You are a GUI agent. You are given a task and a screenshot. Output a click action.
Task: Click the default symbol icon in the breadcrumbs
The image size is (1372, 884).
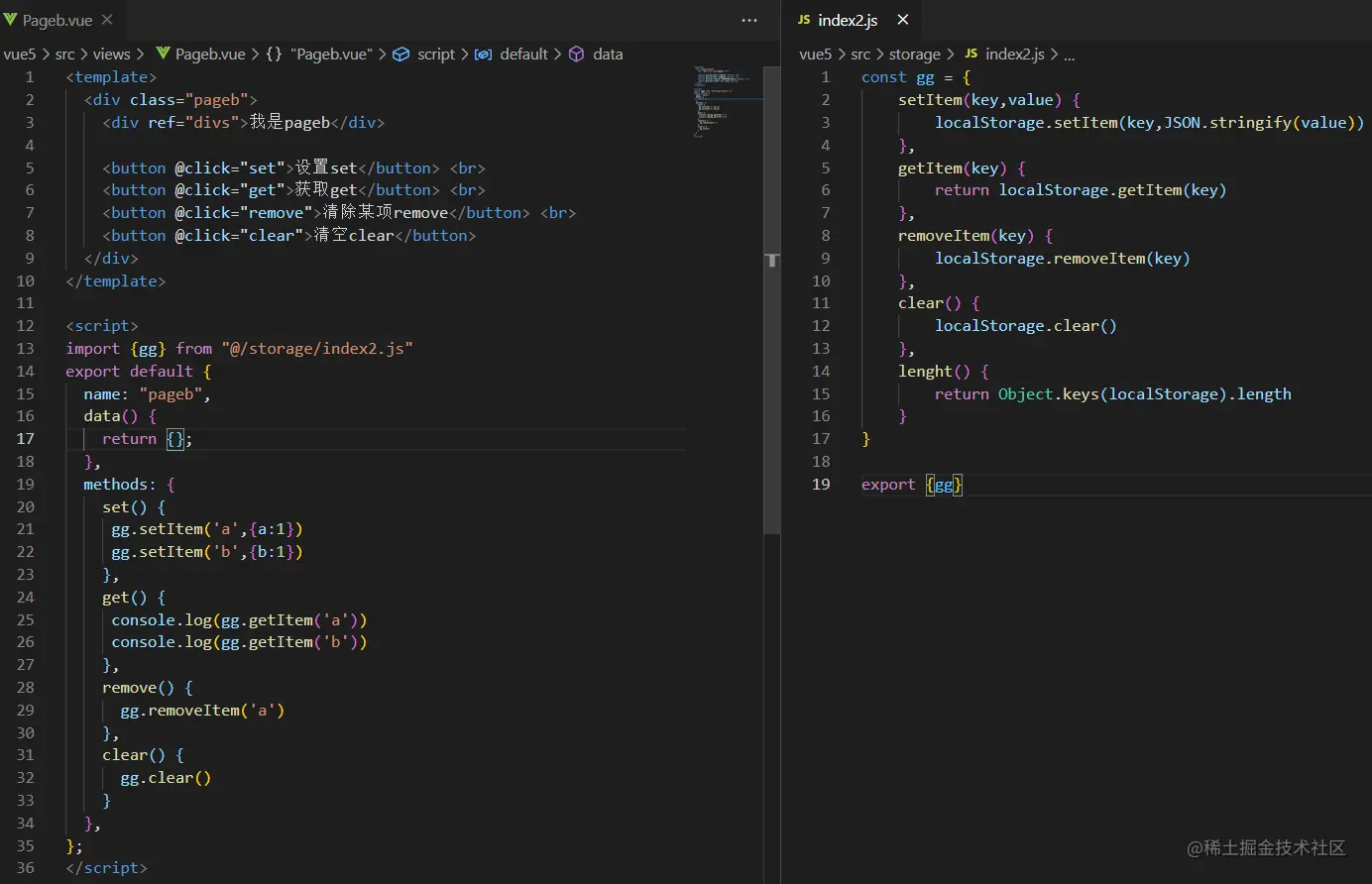[x=483, y=55]
